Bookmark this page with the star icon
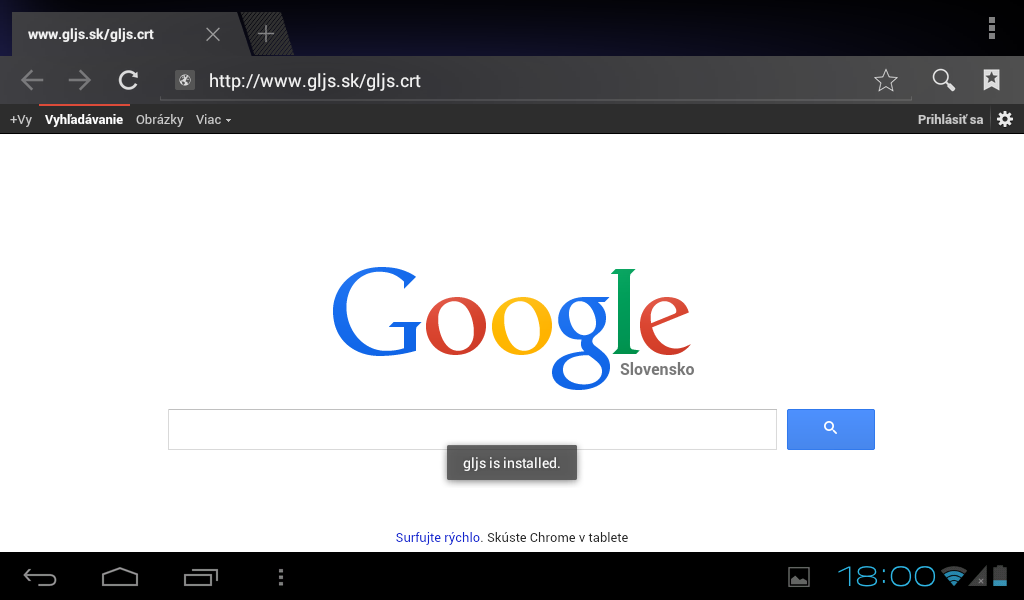 click(886, 80)
